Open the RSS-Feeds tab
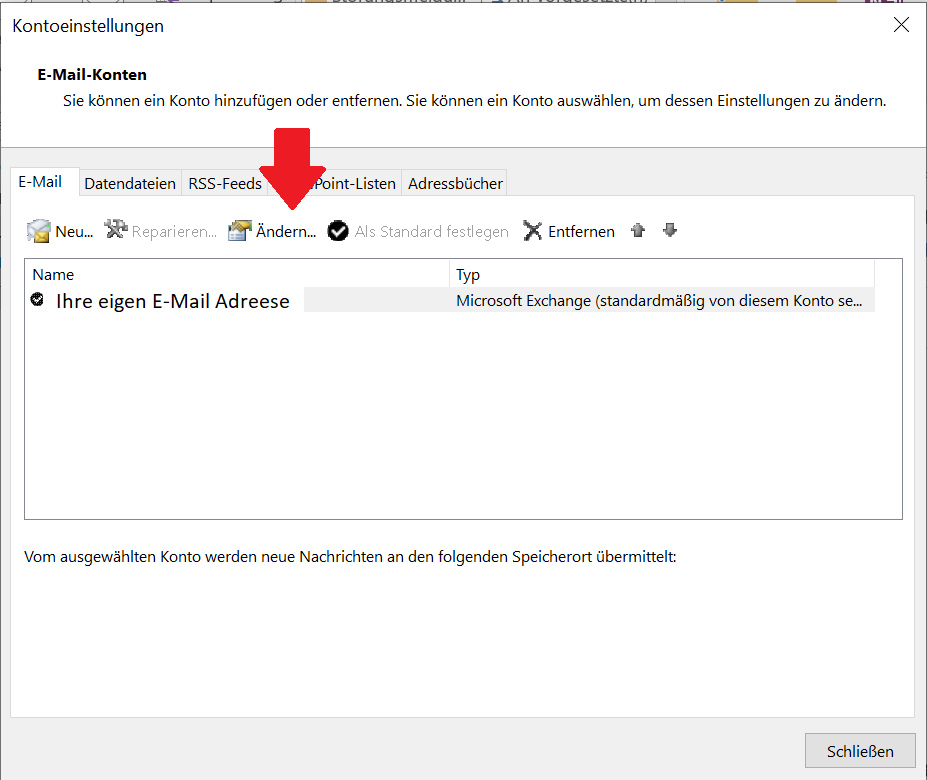 (x=224, y=183)
